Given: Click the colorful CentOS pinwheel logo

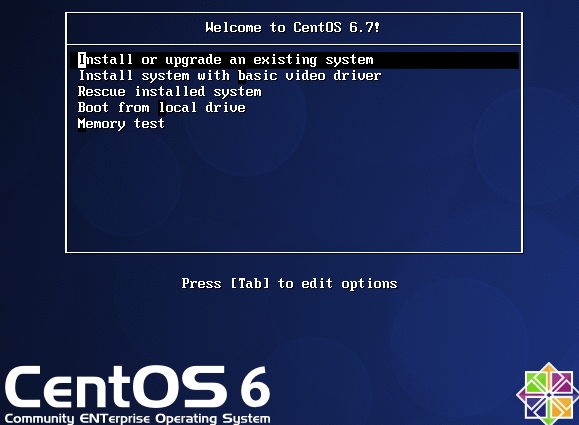Looking at the screenshot, I should [548, 394].
